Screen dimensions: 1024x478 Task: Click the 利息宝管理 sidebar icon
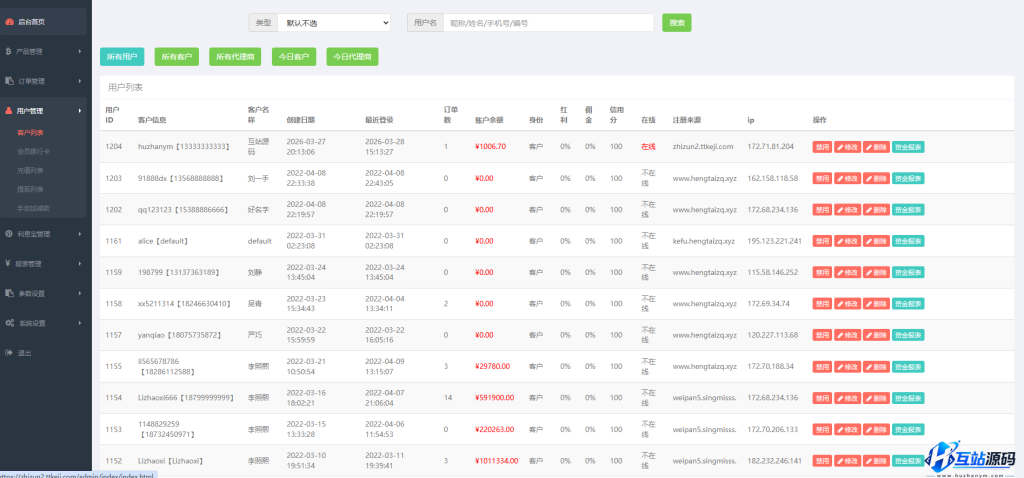(x=9, y=233)
